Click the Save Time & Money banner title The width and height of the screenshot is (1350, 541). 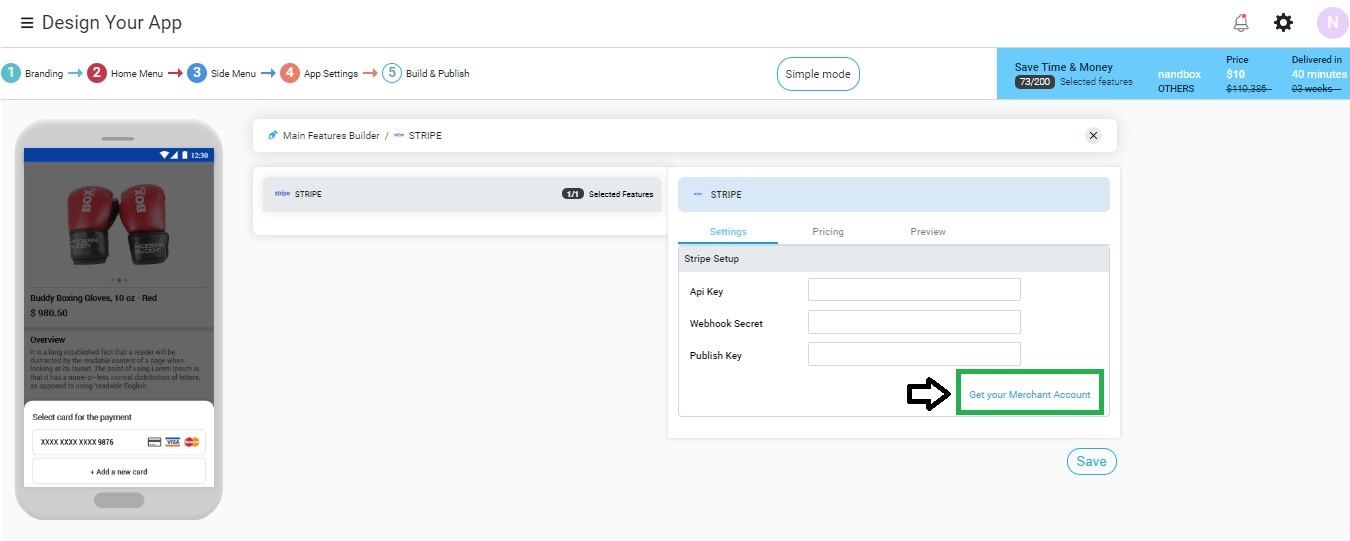click(x=1063, y=67)
